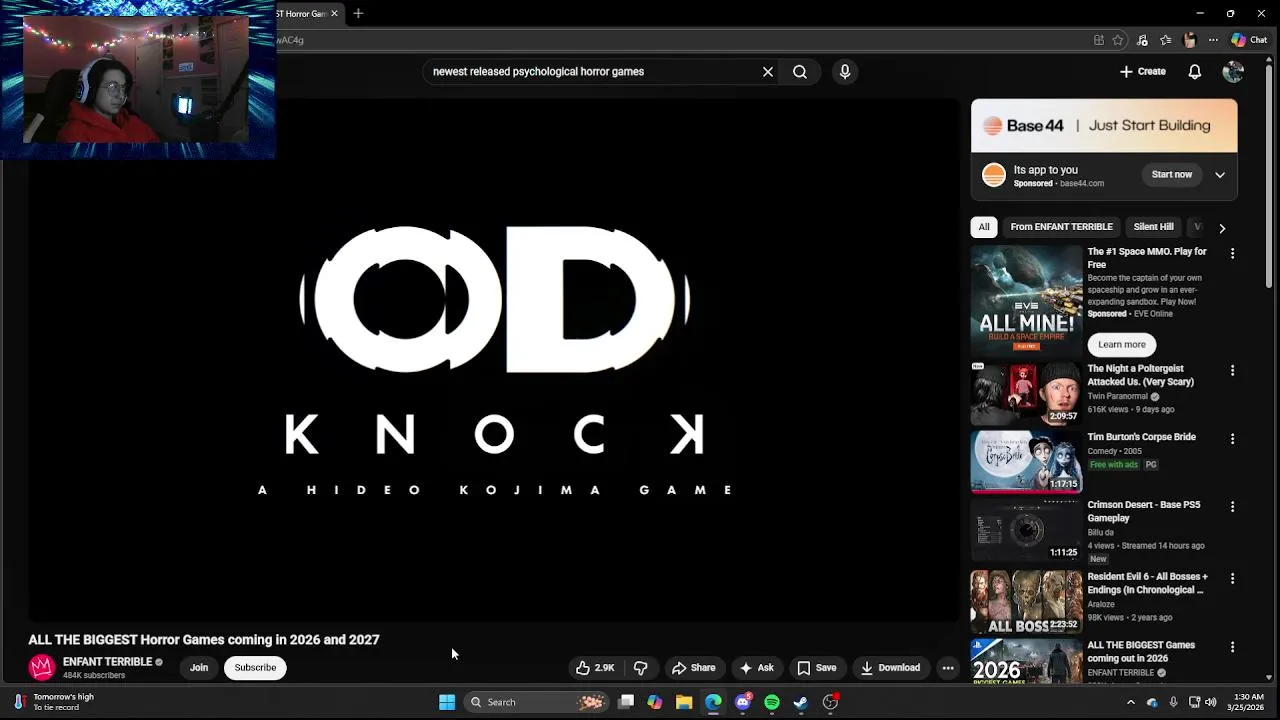Open Copilot app from taskbar
The width and height of the screenshot is (1280, 720).
click(655, 702)
